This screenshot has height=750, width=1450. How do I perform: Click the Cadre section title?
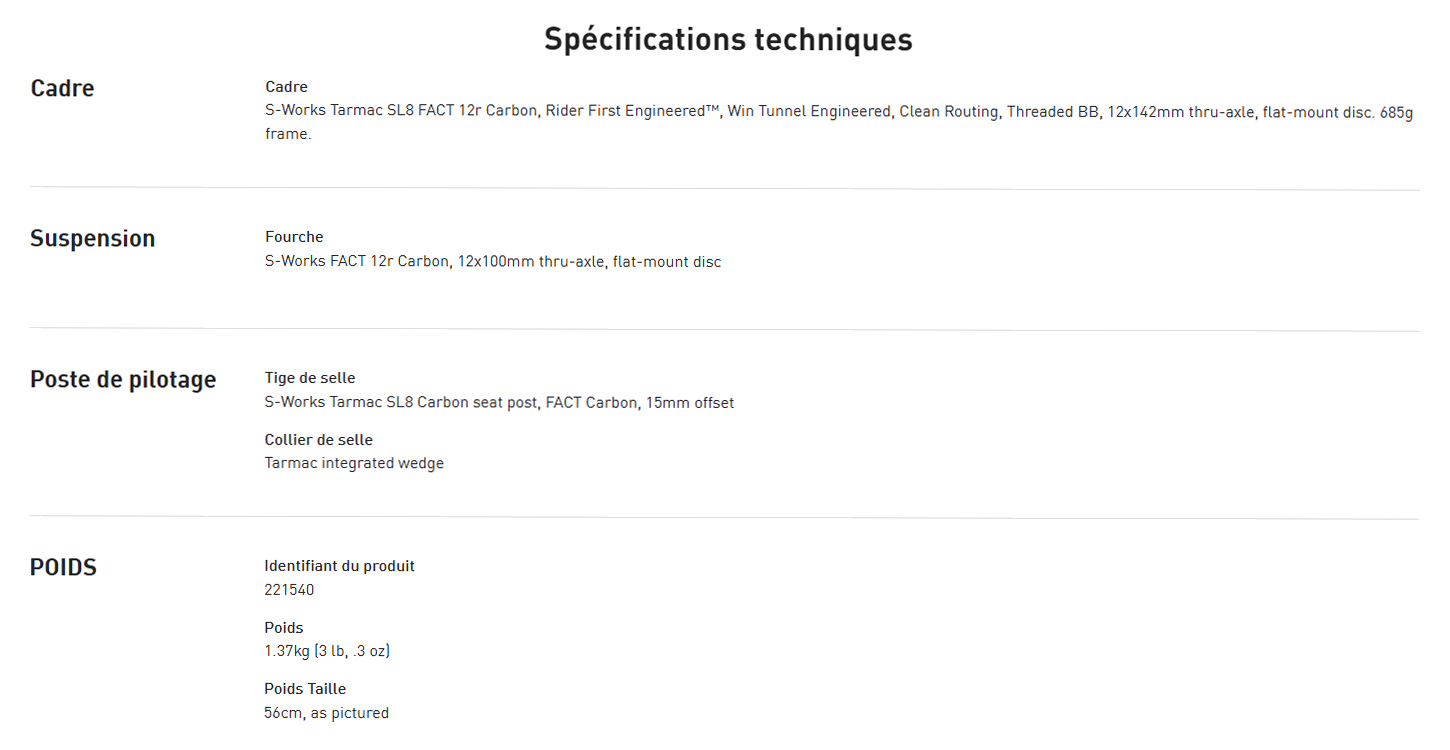coord(62,88)
